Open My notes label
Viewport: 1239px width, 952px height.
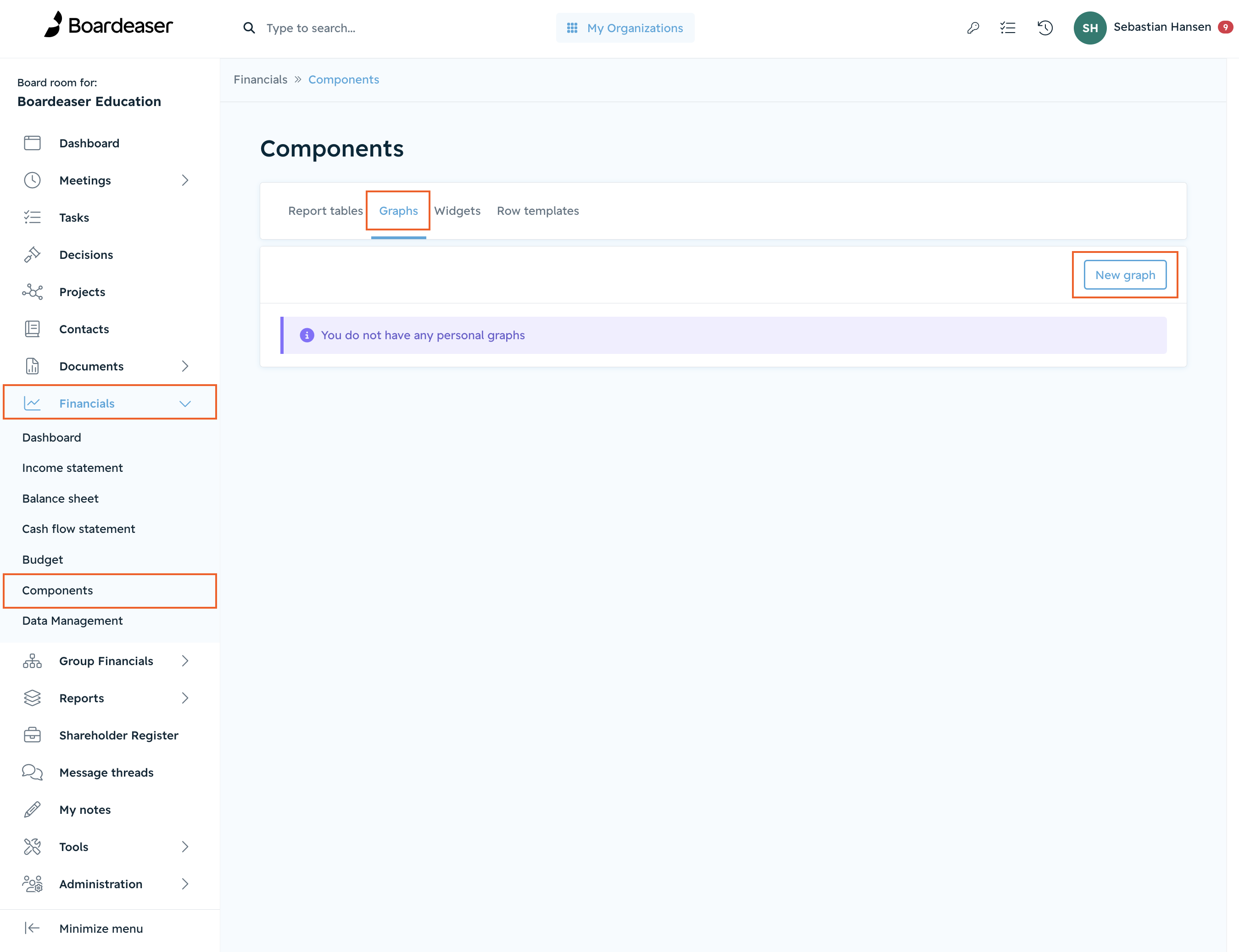pyautogui.click(x=85, y=810)
